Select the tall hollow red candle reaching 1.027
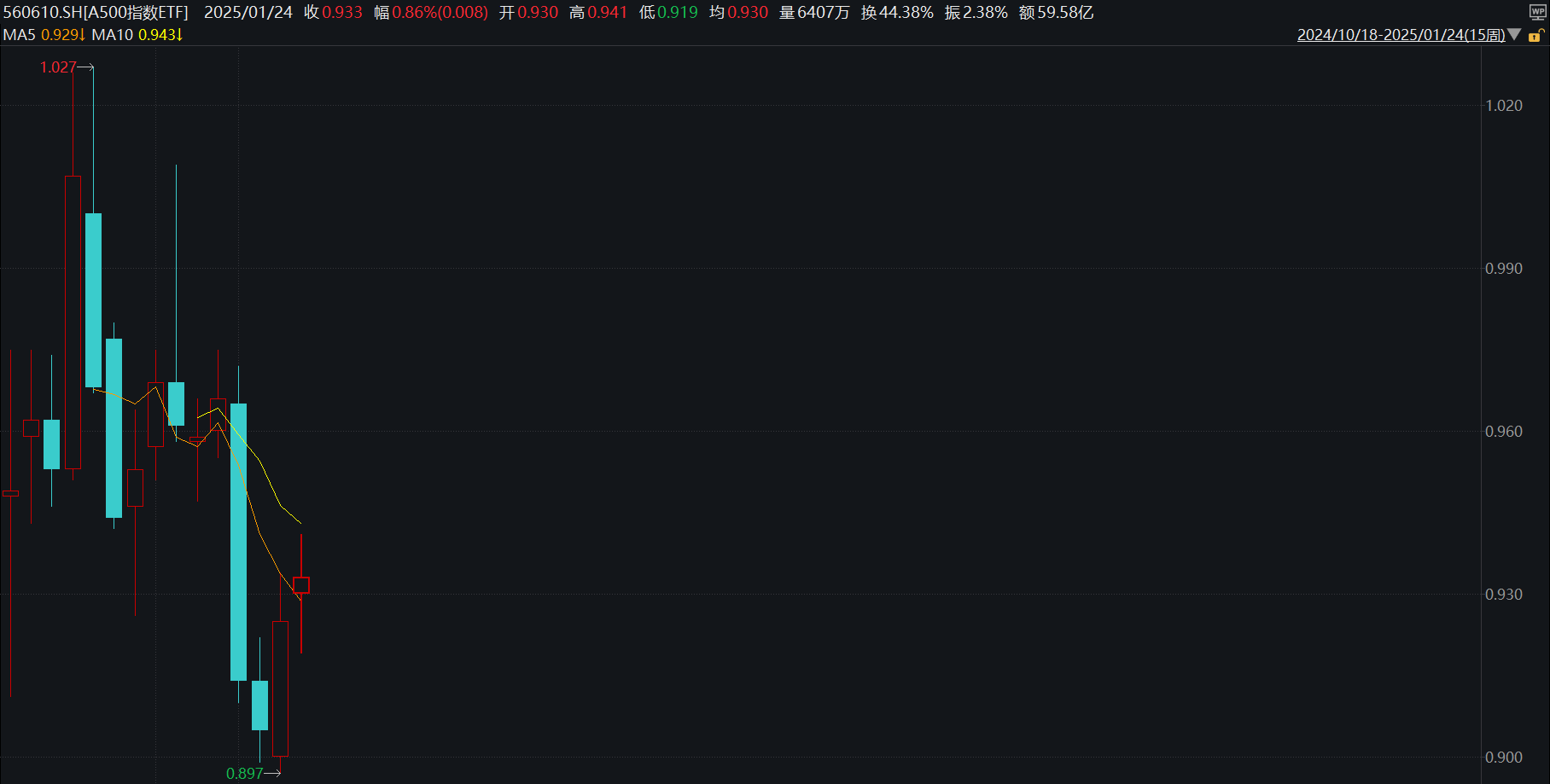Viewport: 1550px width, 784px height. [x=73, y=322]
